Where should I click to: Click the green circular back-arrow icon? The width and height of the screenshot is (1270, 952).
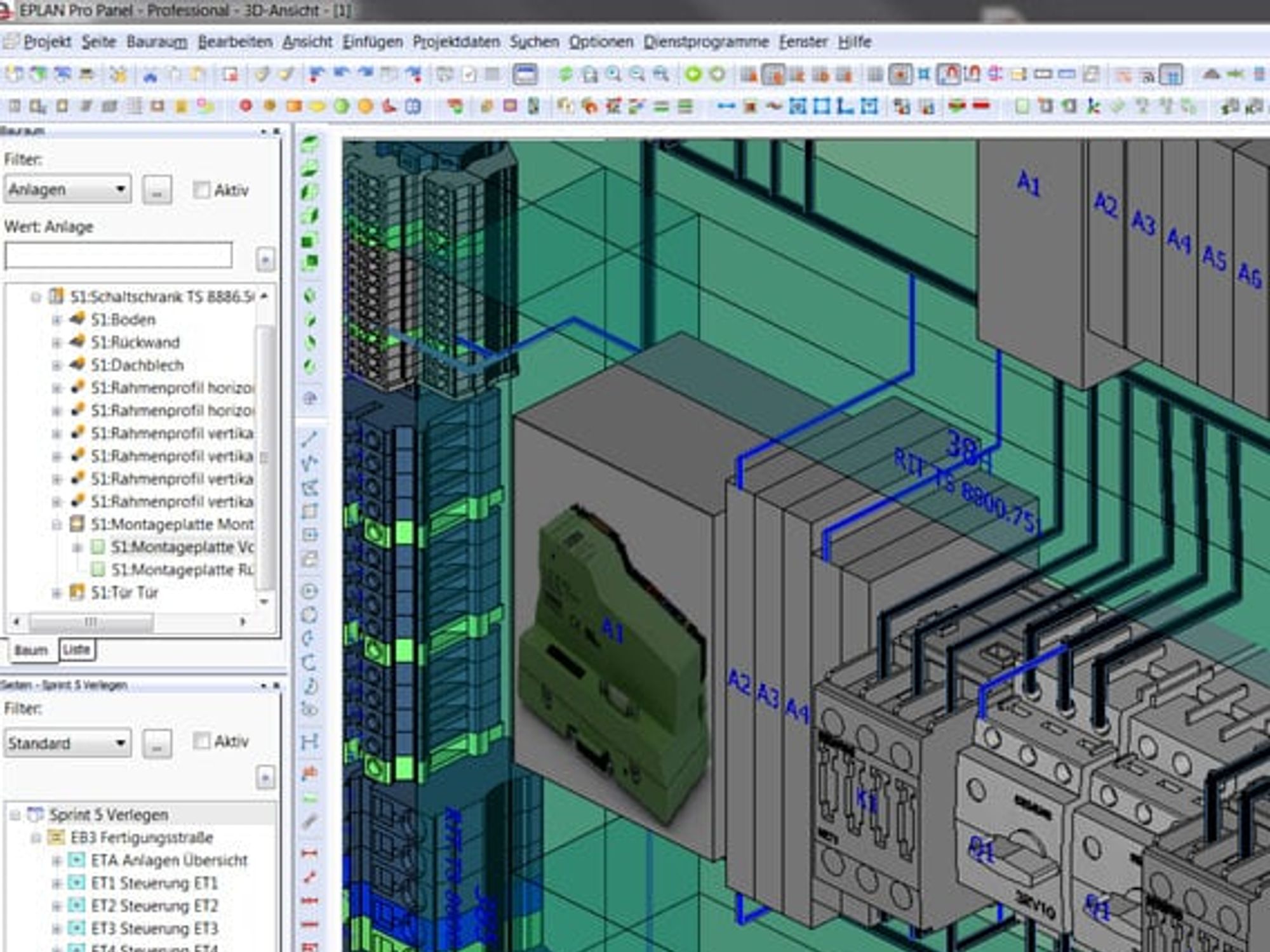(693, 75)
